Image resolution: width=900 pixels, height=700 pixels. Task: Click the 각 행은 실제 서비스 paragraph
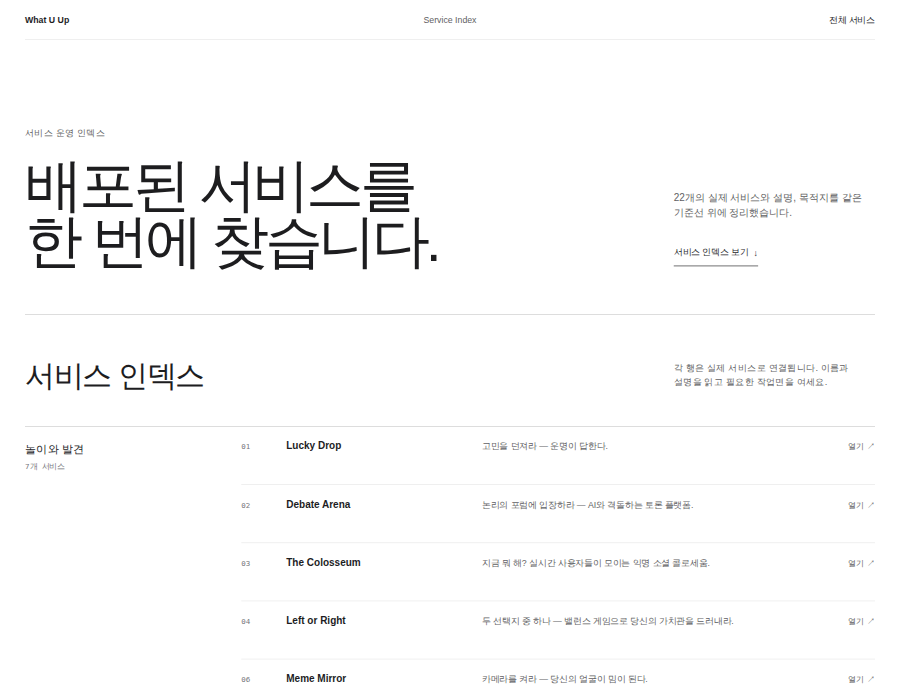pyautogui.click(x=761, y=375)
